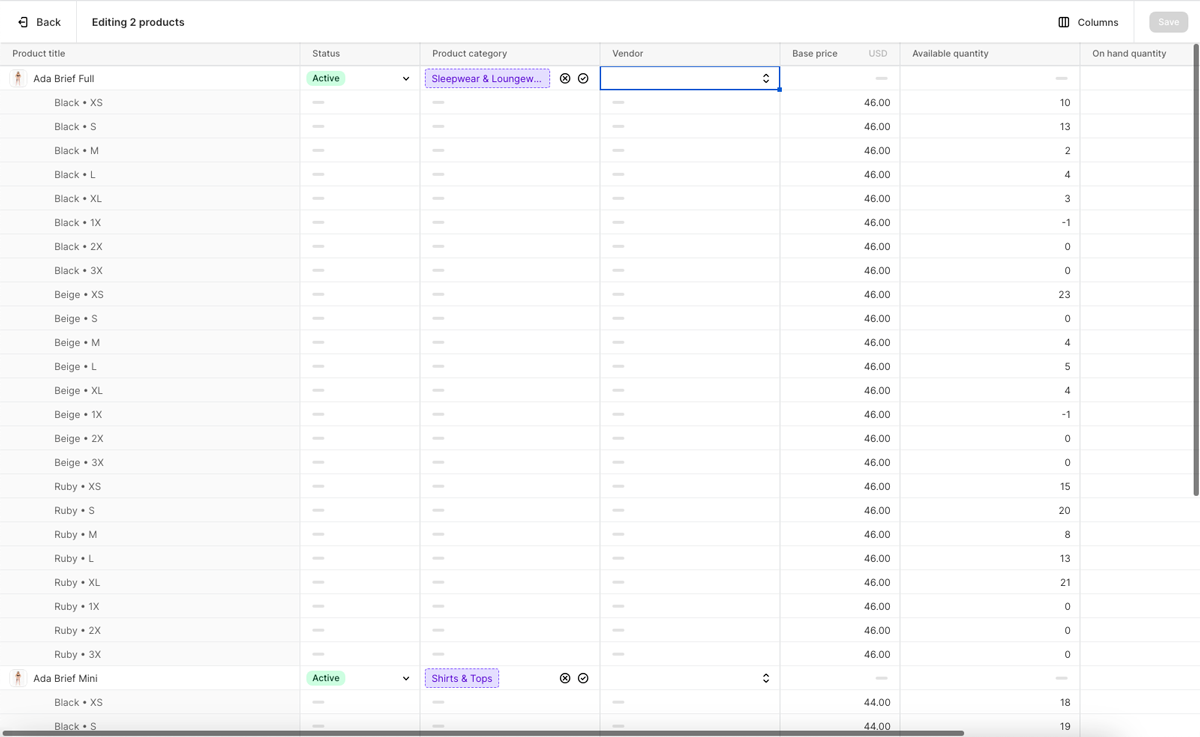Click Ada Brief Full product thumbnail
The width and height of the screenshot is (1200, 737).
(18, 78)
